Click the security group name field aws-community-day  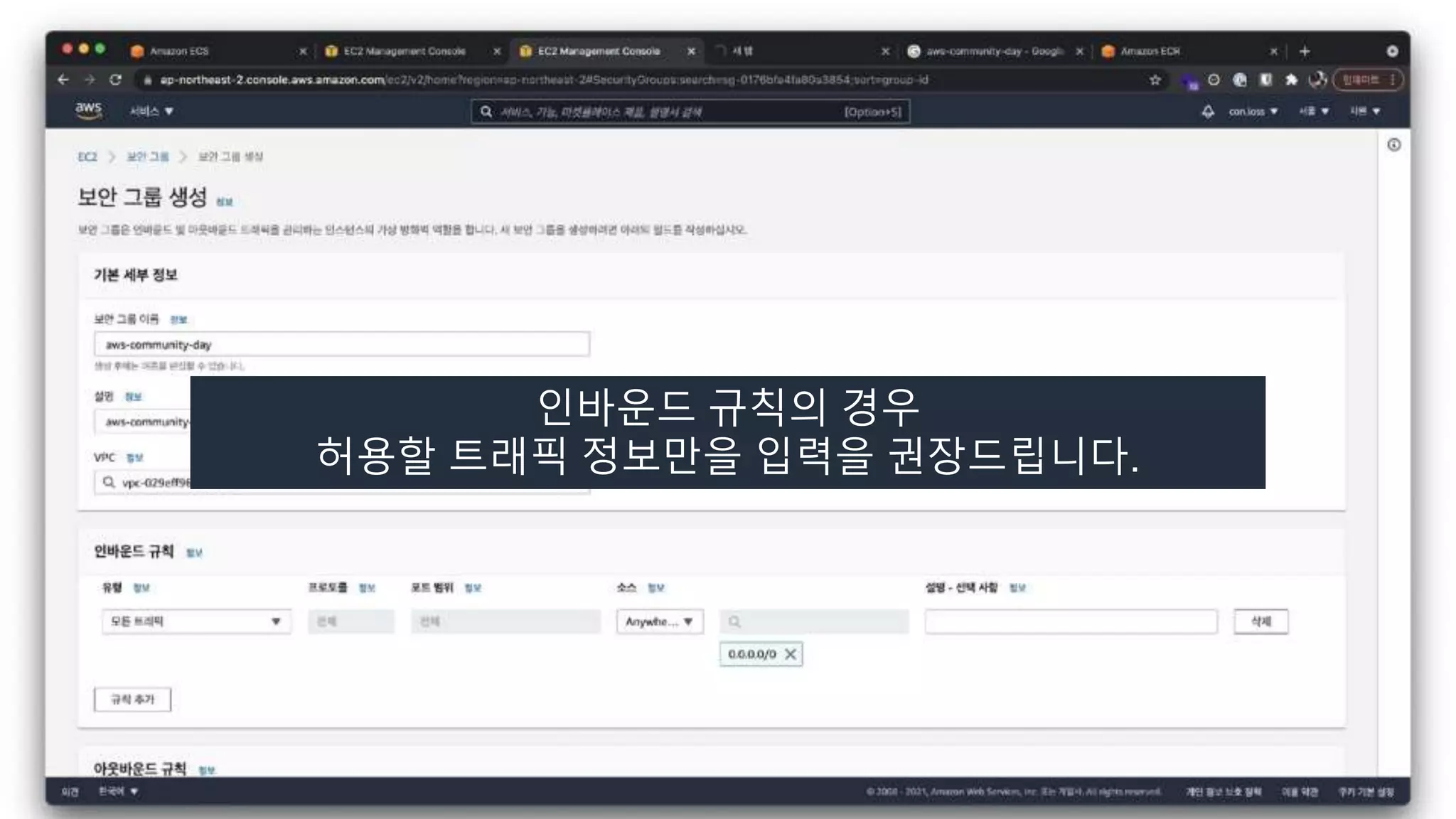(x=342, y=344)
